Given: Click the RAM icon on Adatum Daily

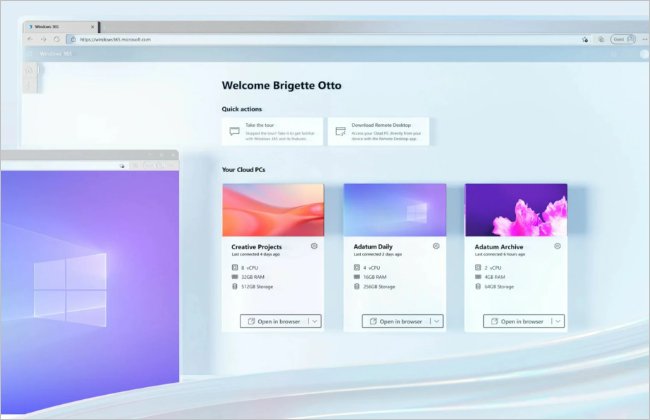Looking at the screenshot, I should (357, 277).
